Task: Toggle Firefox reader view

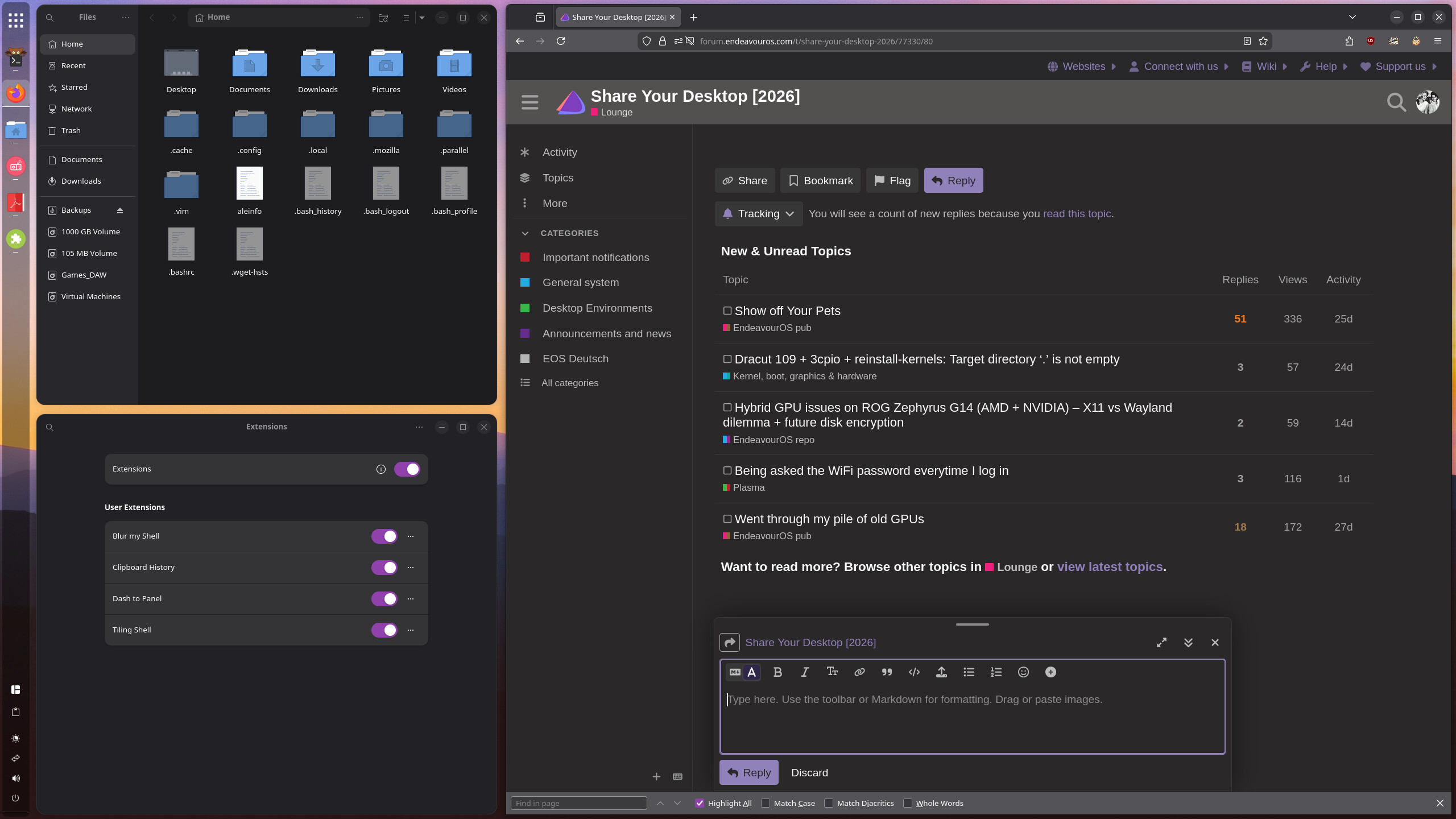Action: tap(1247, 41)
